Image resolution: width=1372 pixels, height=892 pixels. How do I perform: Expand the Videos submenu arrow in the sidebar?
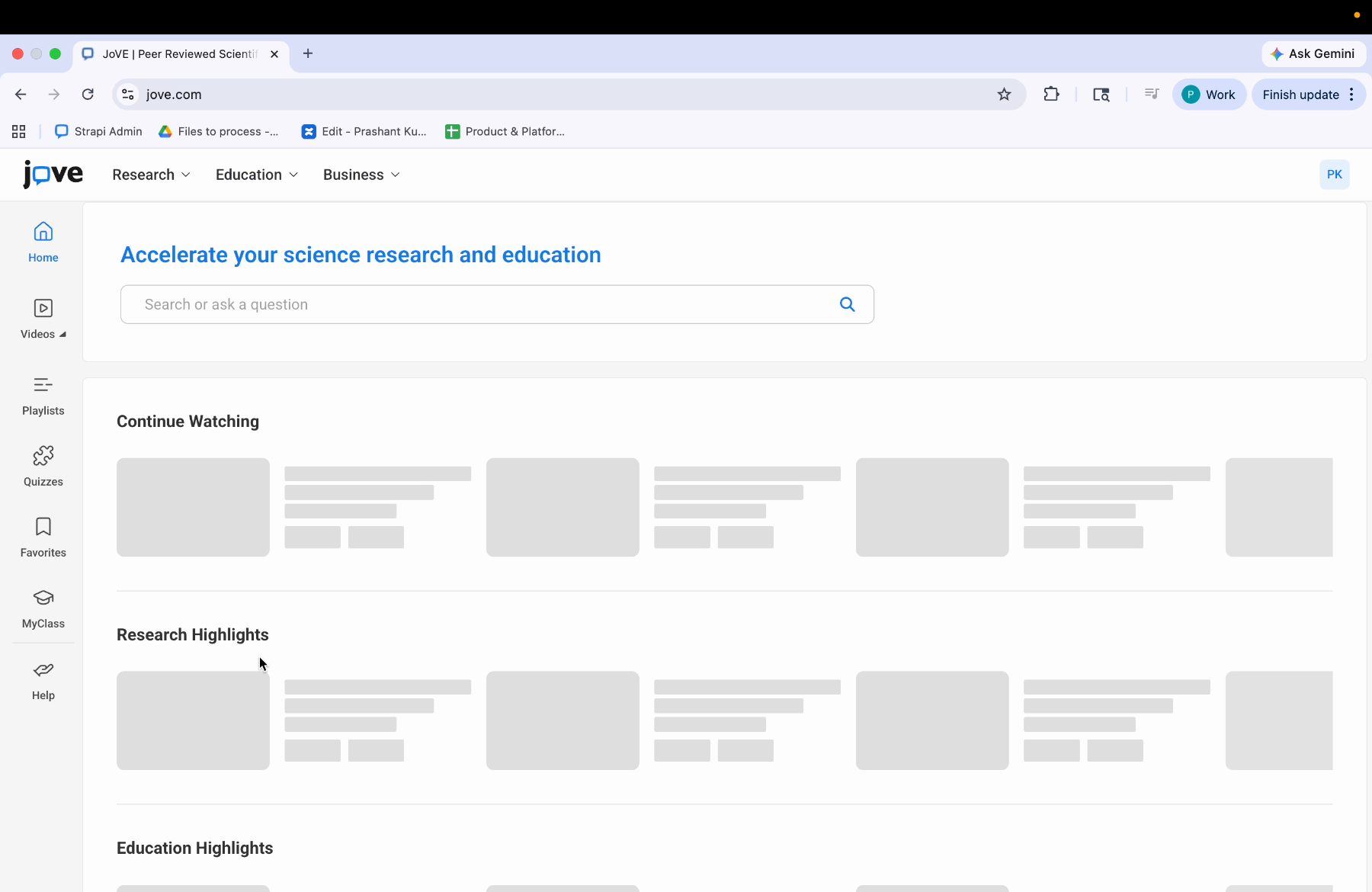[63, 335]
